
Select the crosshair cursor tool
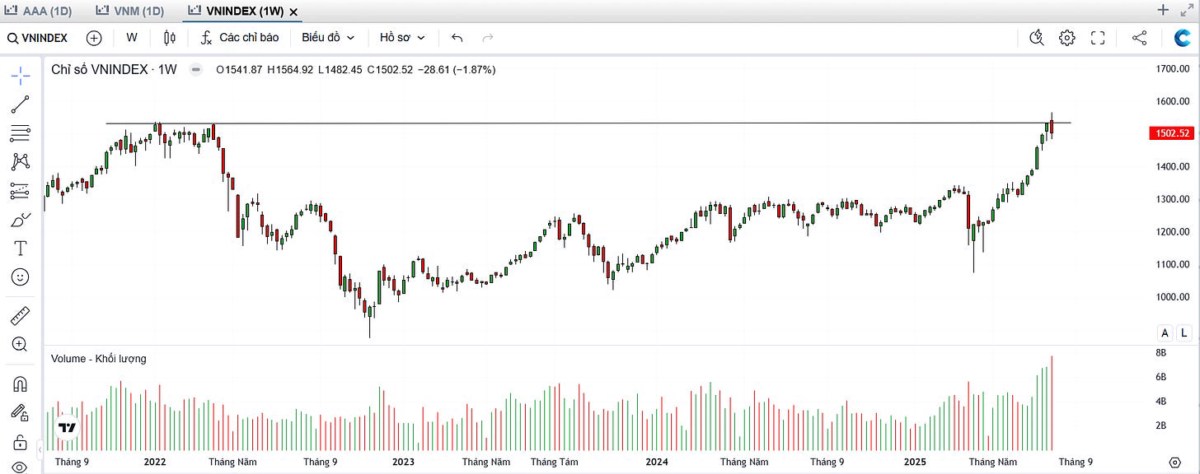[x=20, y=75]
